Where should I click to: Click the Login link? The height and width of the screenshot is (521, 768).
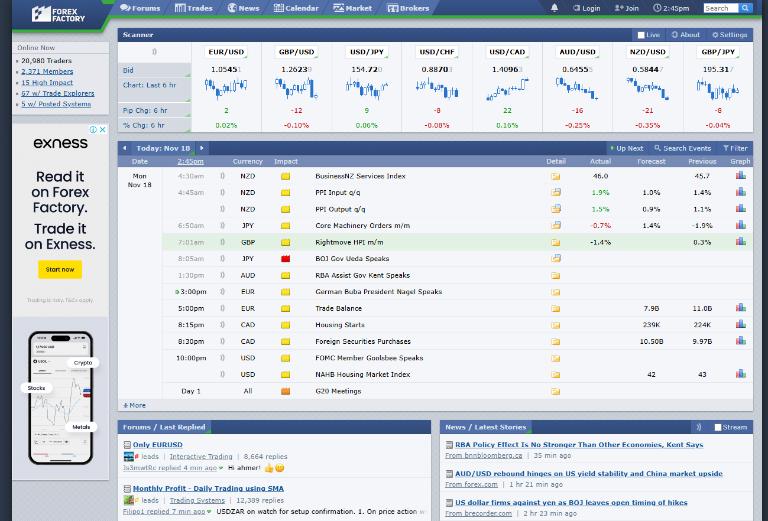[x=586, y=8]
